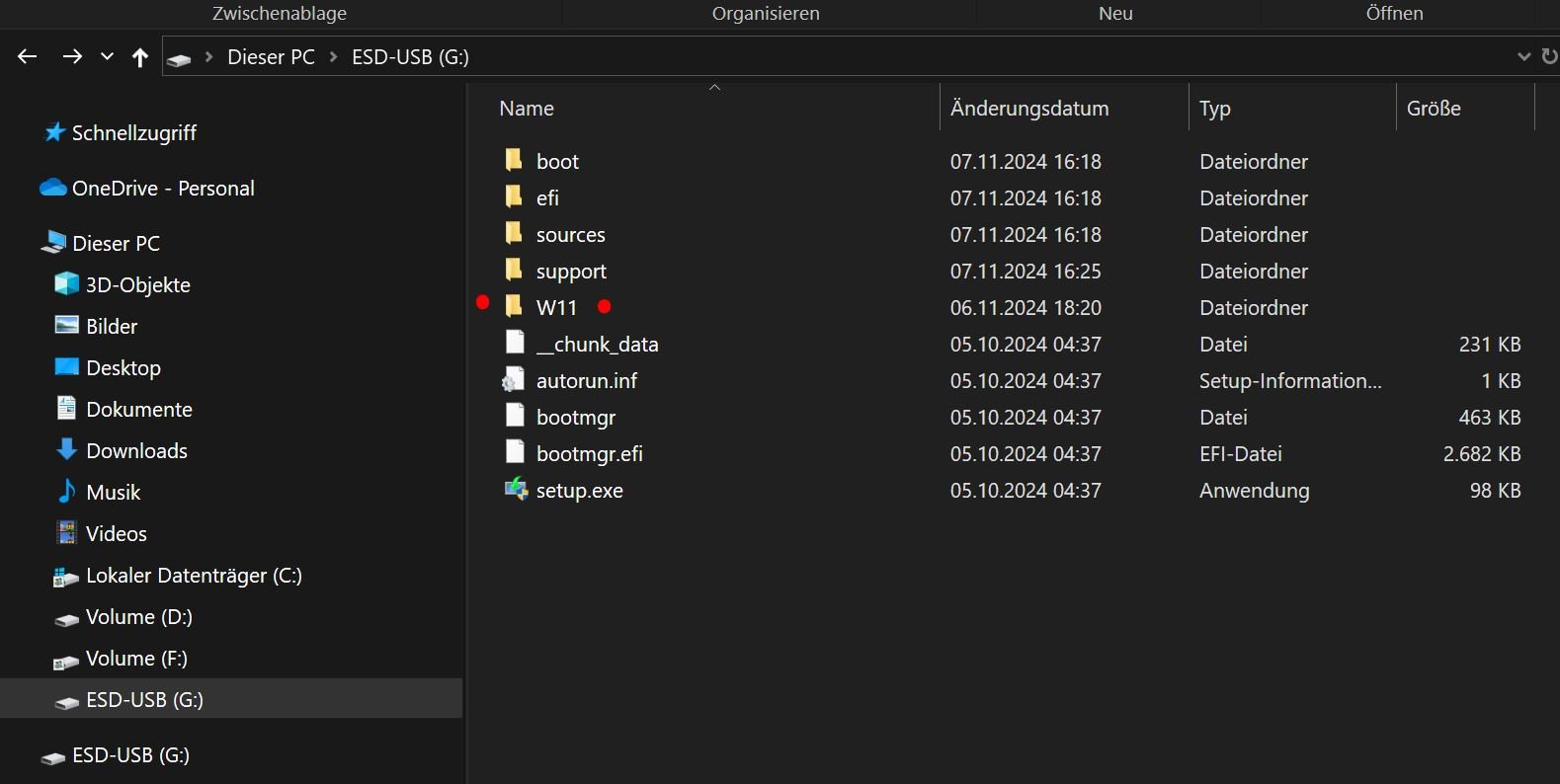Image resolution: width=1560 pixels, height=784 pixels.
Task: Open Videos in the navigation pane
Action: [x=117, y=534]
